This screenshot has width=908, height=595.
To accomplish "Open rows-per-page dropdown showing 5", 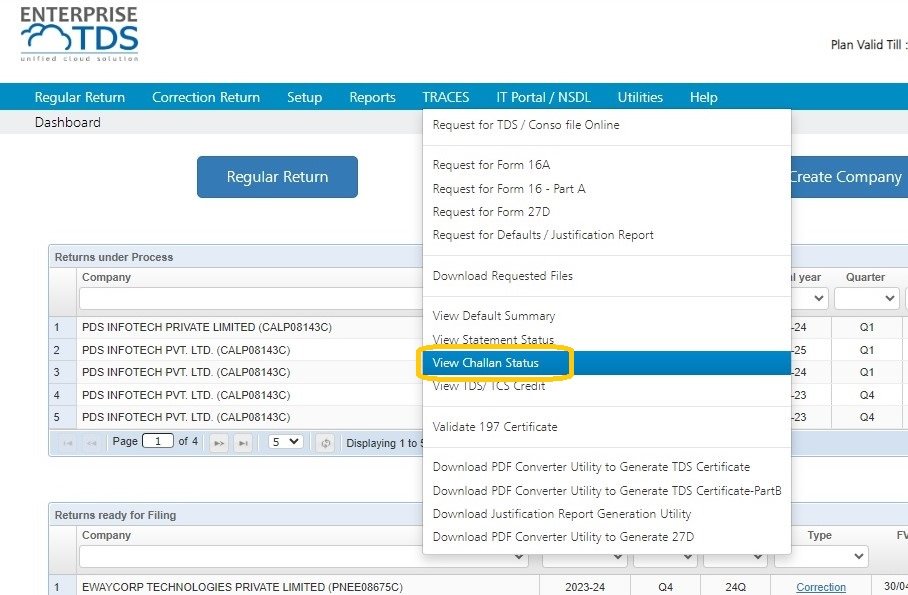I will pos(285,442).
